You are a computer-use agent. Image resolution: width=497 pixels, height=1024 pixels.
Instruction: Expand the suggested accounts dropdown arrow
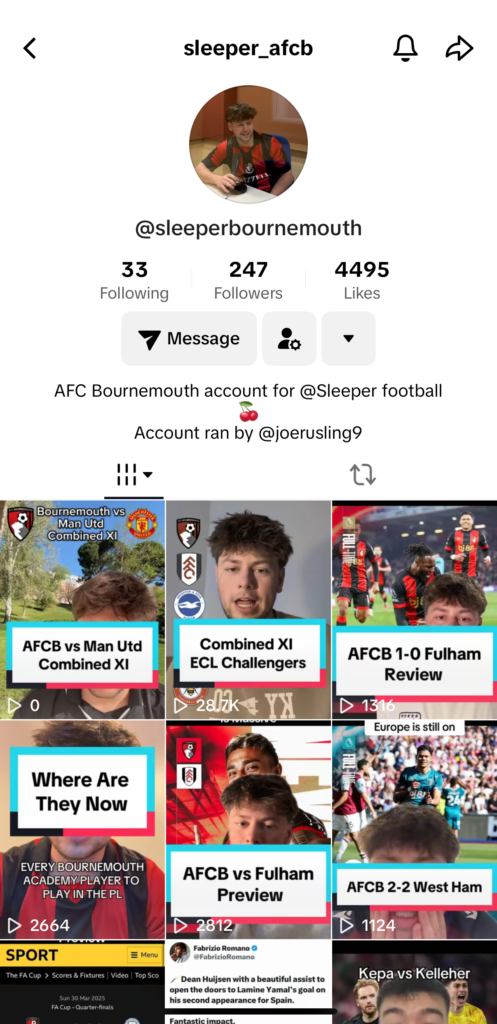click(x=349, y=338)
